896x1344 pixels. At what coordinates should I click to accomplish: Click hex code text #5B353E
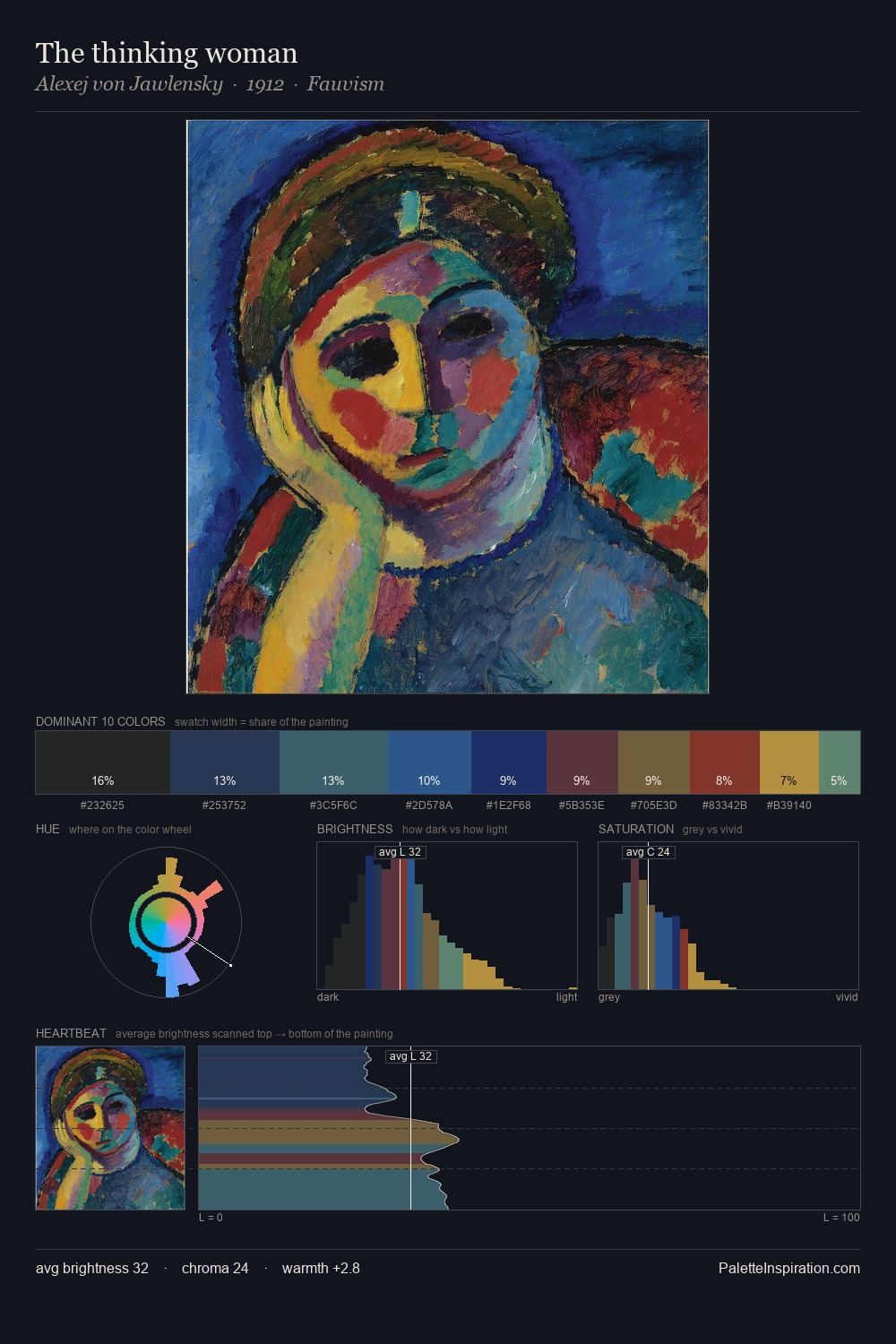tap(582, 806)
